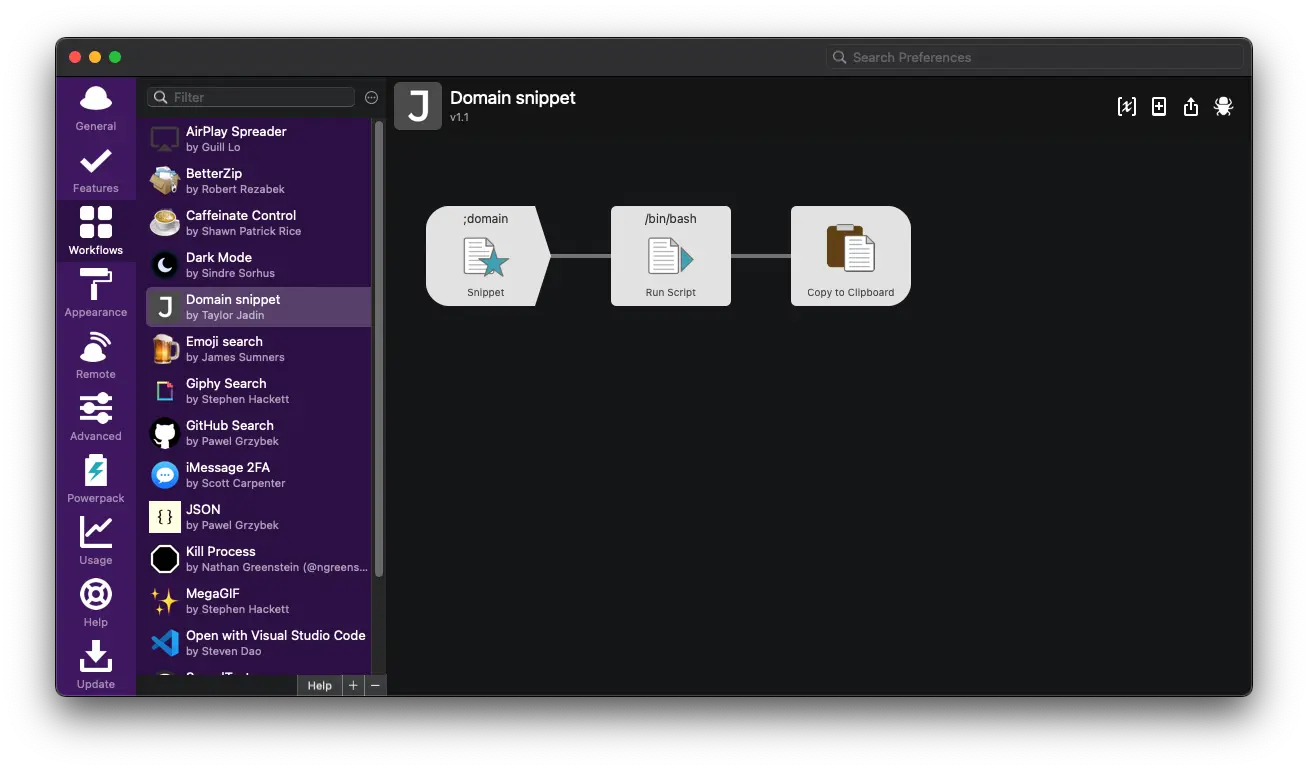Select the Workflows tab

click(96, 231)
